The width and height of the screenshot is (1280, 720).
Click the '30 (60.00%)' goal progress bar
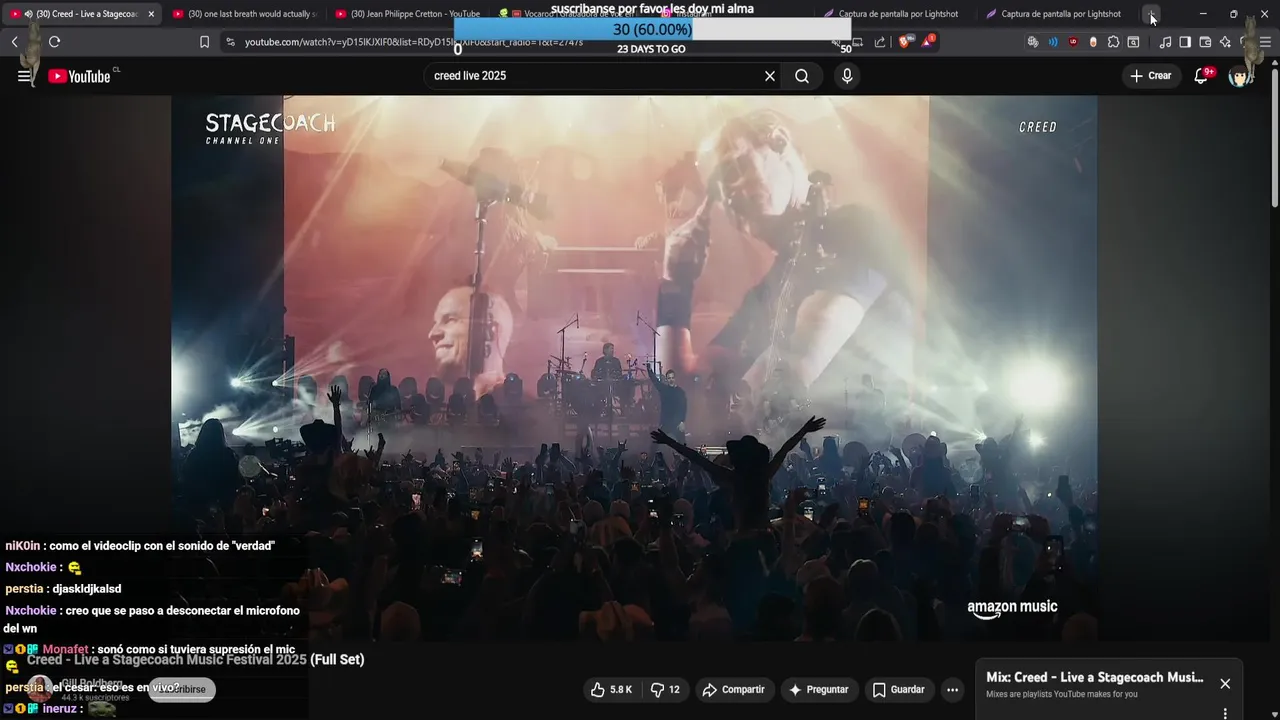click(x=652, y=30)
